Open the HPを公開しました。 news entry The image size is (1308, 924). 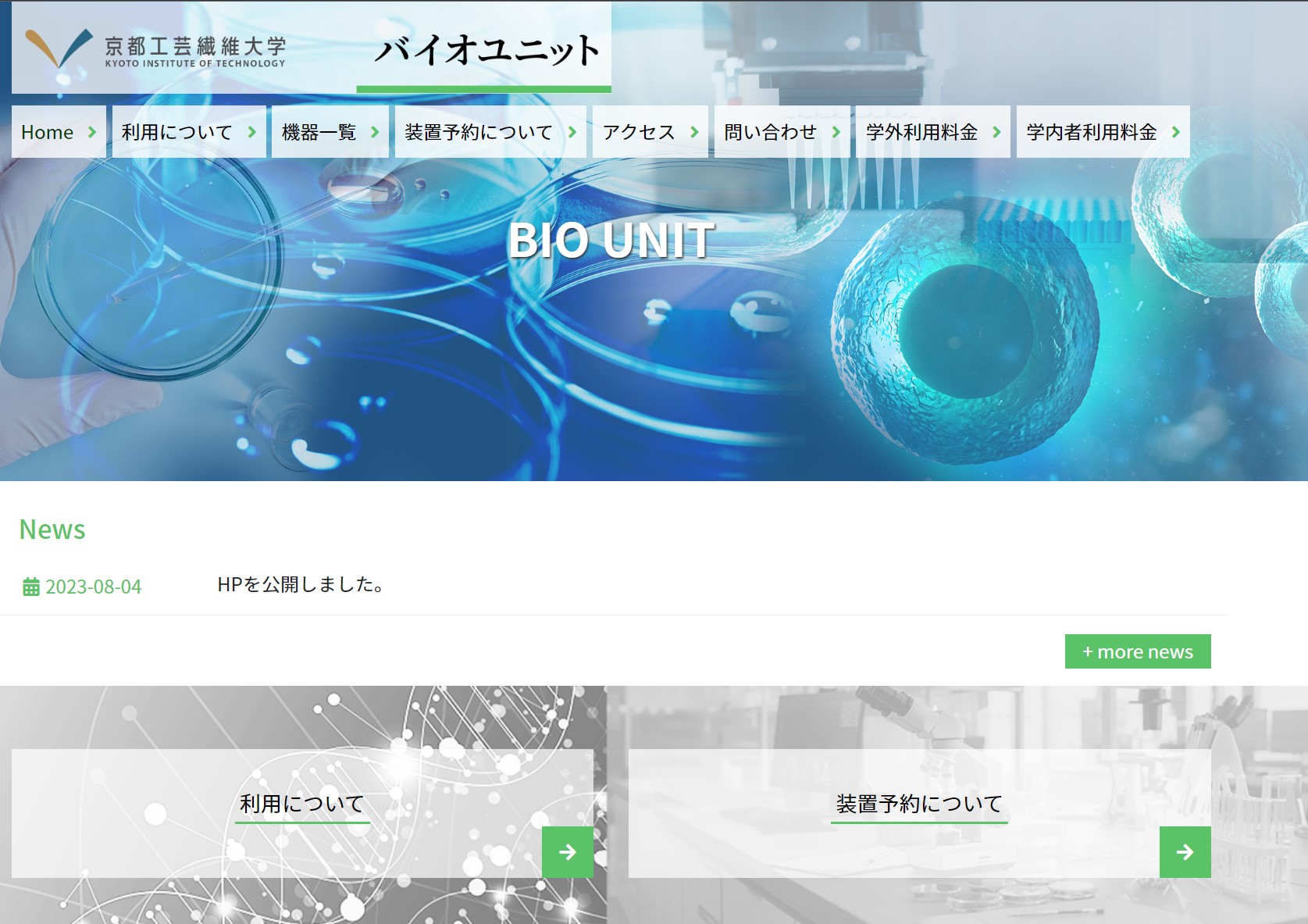tap(301, 584)
